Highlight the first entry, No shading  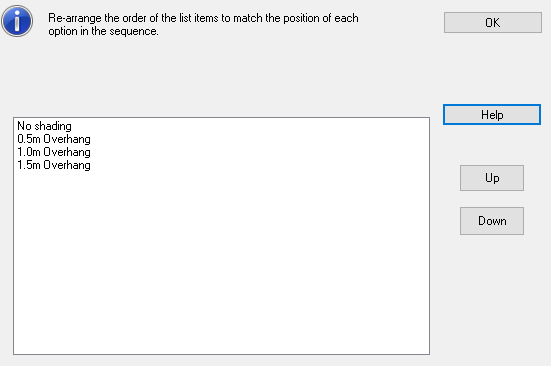pyautogui.click(x=44, y=126)
